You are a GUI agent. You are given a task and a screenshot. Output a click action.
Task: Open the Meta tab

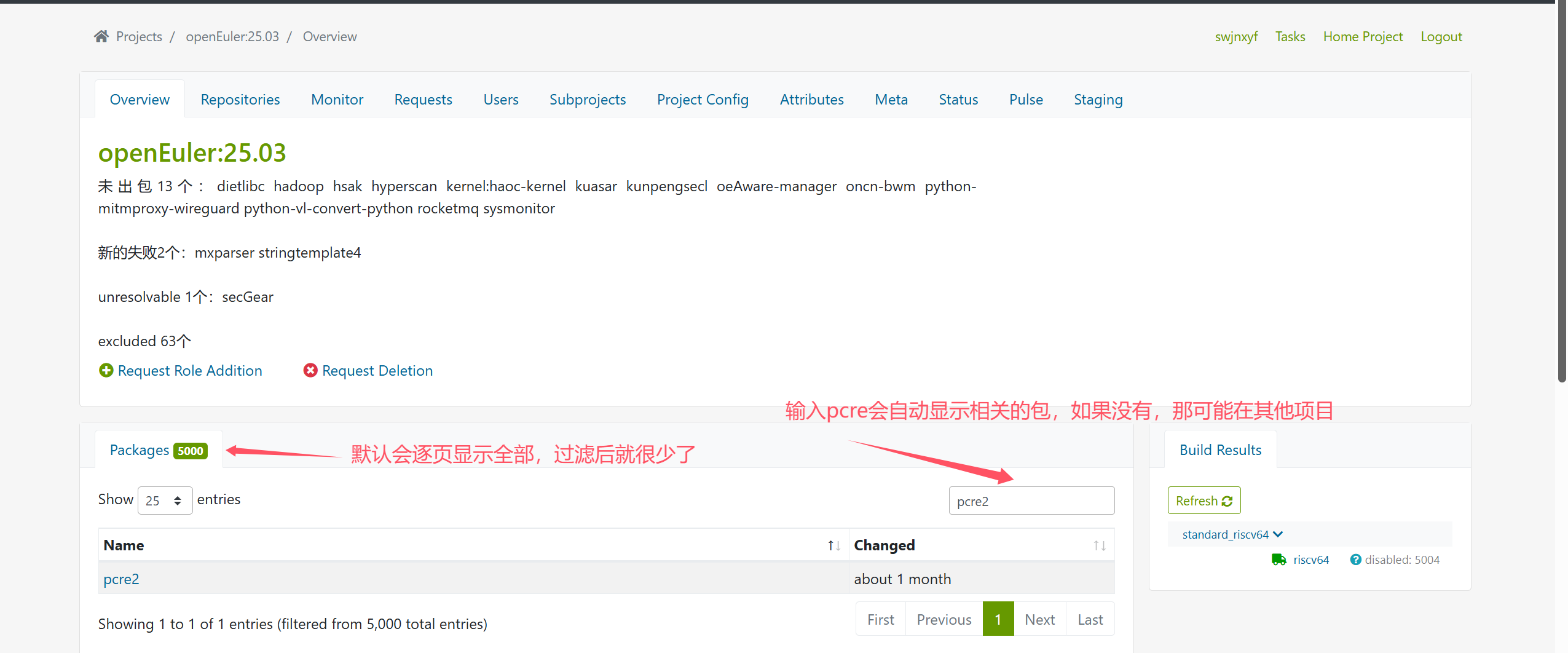point(891,100)
